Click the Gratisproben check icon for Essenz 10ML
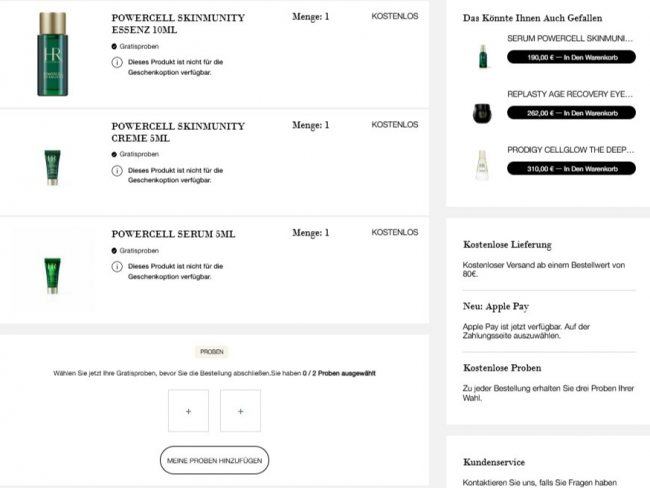Screen dimensions: 650x488 pos(114,46)
